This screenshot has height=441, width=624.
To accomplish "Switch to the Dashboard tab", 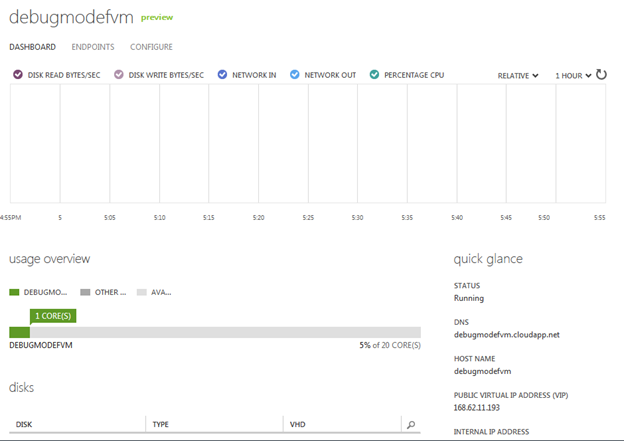I will tap(32, 47).
